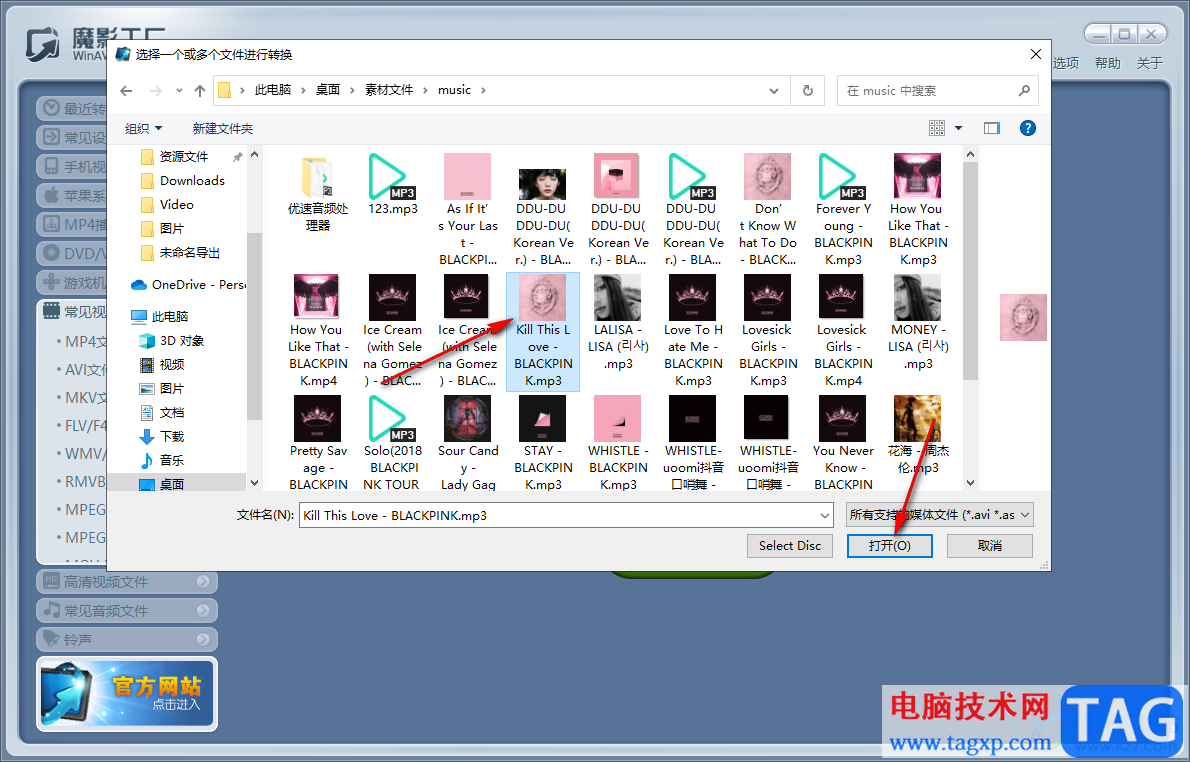Select Video folder in sidebar
Viewport: 1190px width, 762px height.
[x=176, y=204]
